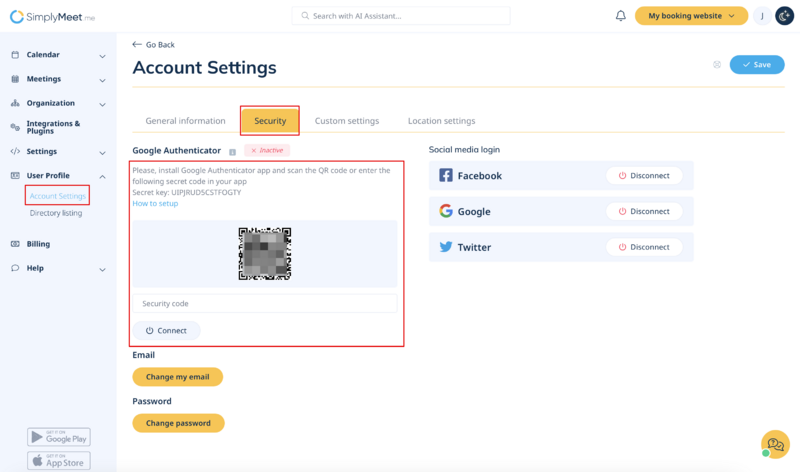
Task: Click the Security code input field
Action: click(265, 303)
